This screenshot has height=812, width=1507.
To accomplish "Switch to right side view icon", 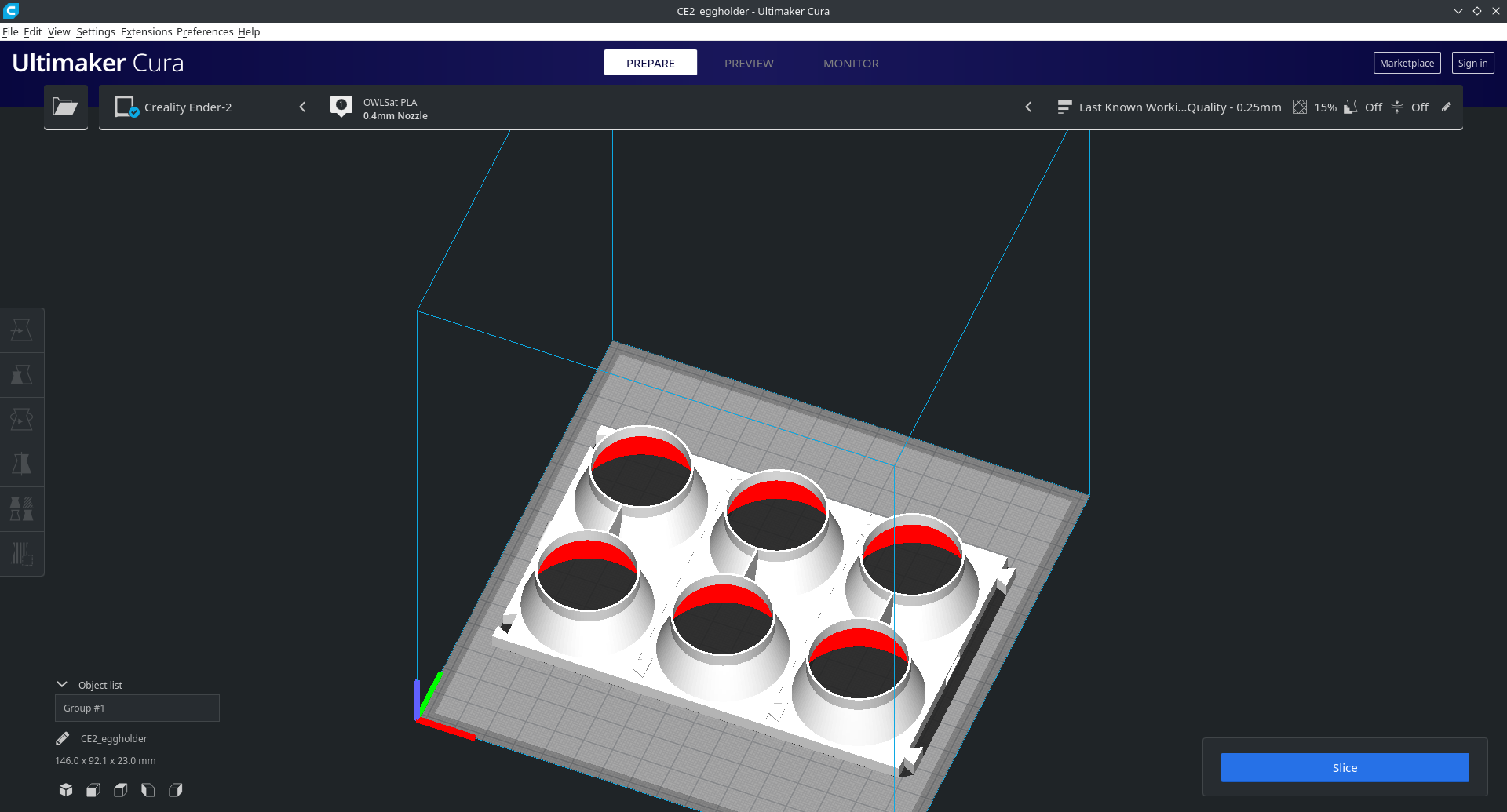I will click(x=176, y=790).
